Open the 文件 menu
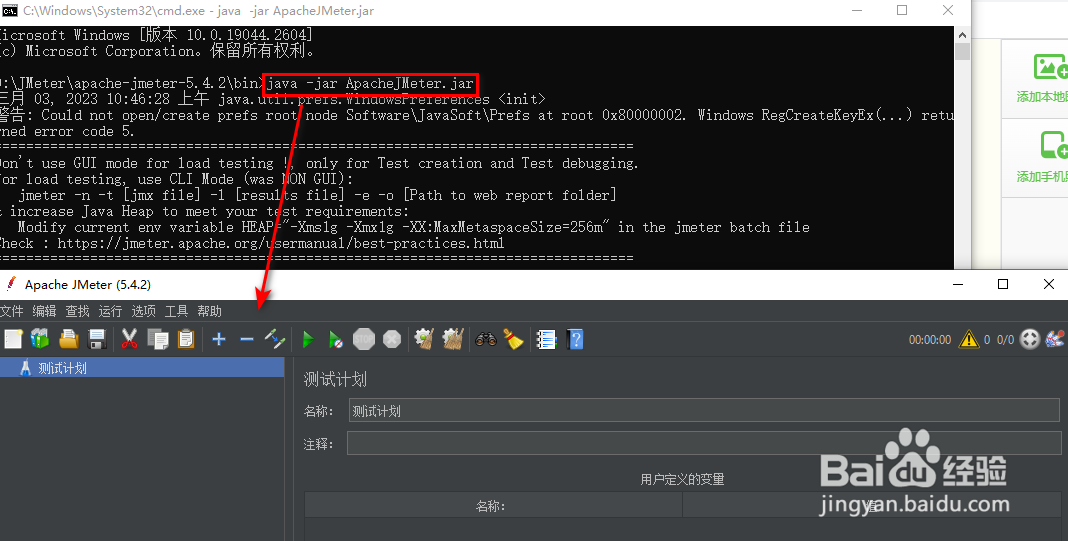The image size is (1068, 541). (12, 311)
